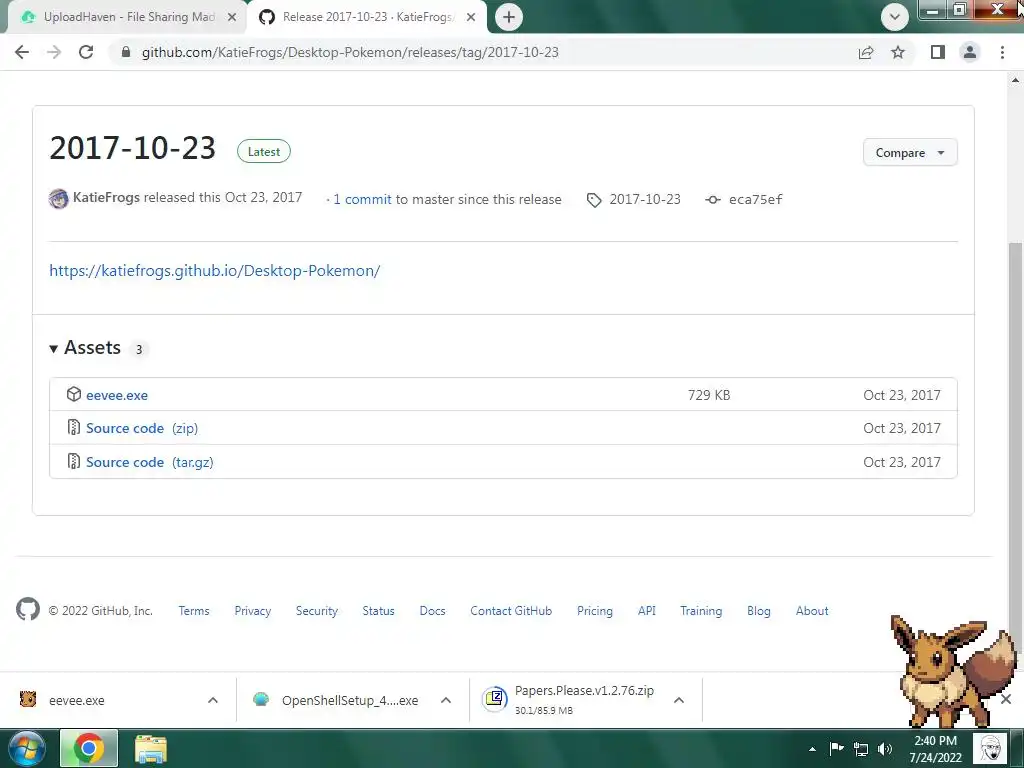The width and height of the screenshot is (1024, 768).
Task: Open the Training footer link
Action: [x=701, y=611]
